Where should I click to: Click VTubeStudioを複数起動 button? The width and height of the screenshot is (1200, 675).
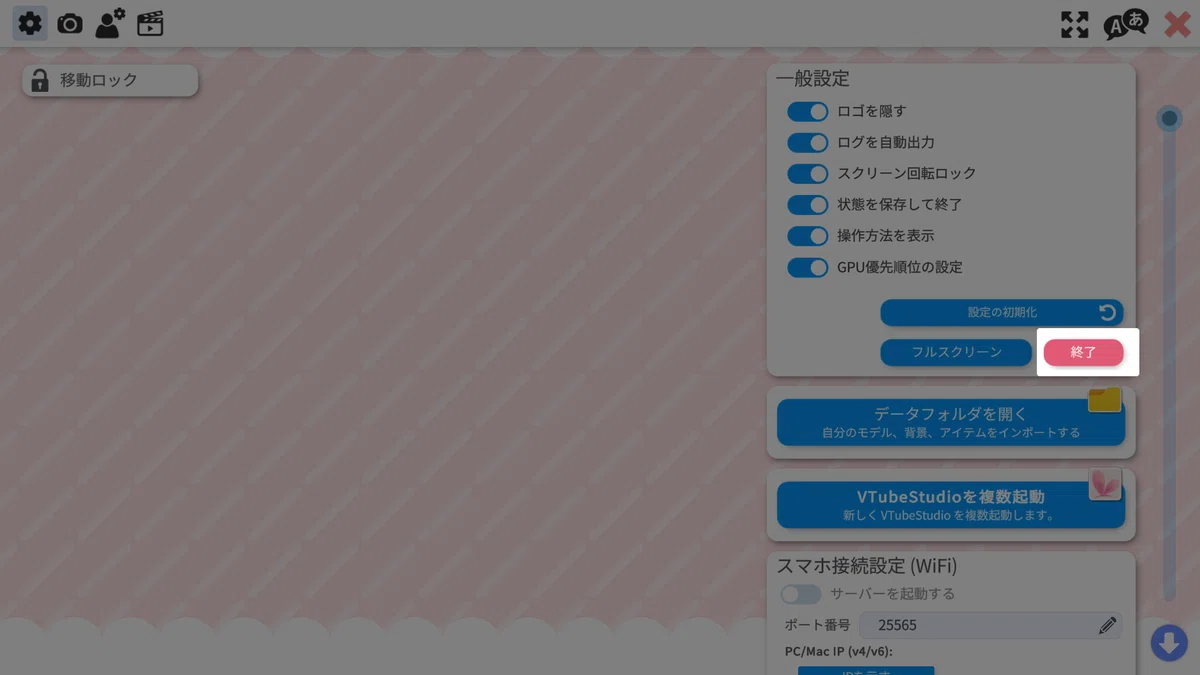click(951, 505)
